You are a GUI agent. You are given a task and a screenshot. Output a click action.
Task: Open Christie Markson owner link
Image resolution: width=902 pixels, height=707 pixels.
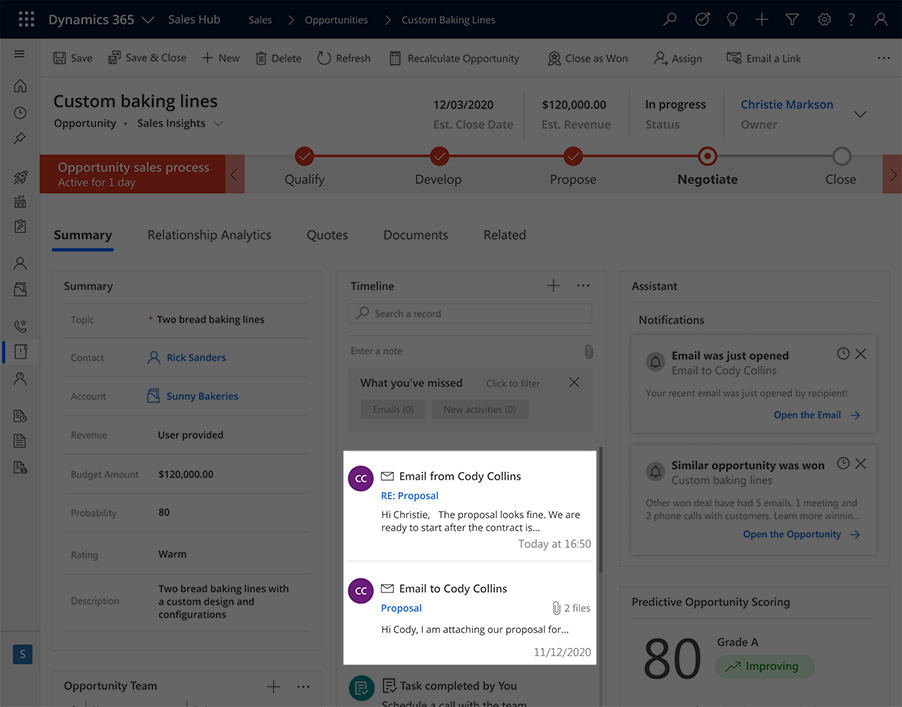click(x=786, y=104)
